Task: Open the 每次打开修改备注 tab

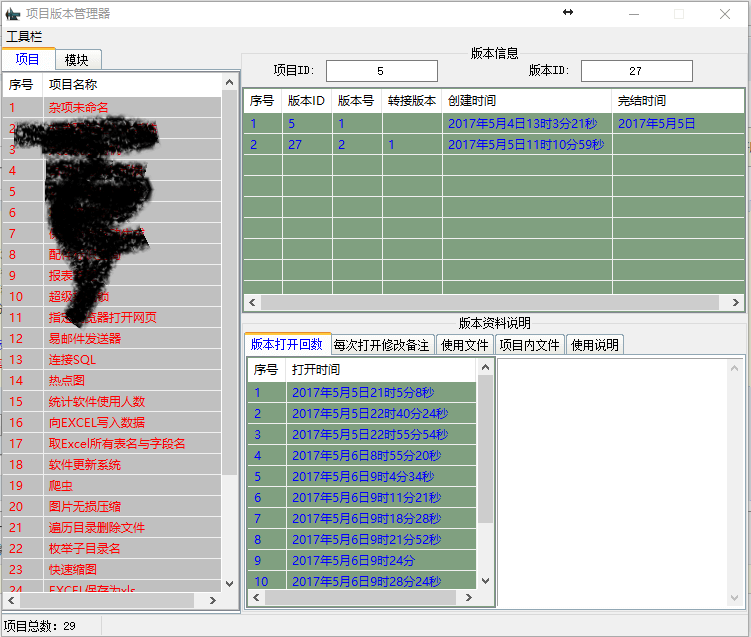Action: point(381,345)
